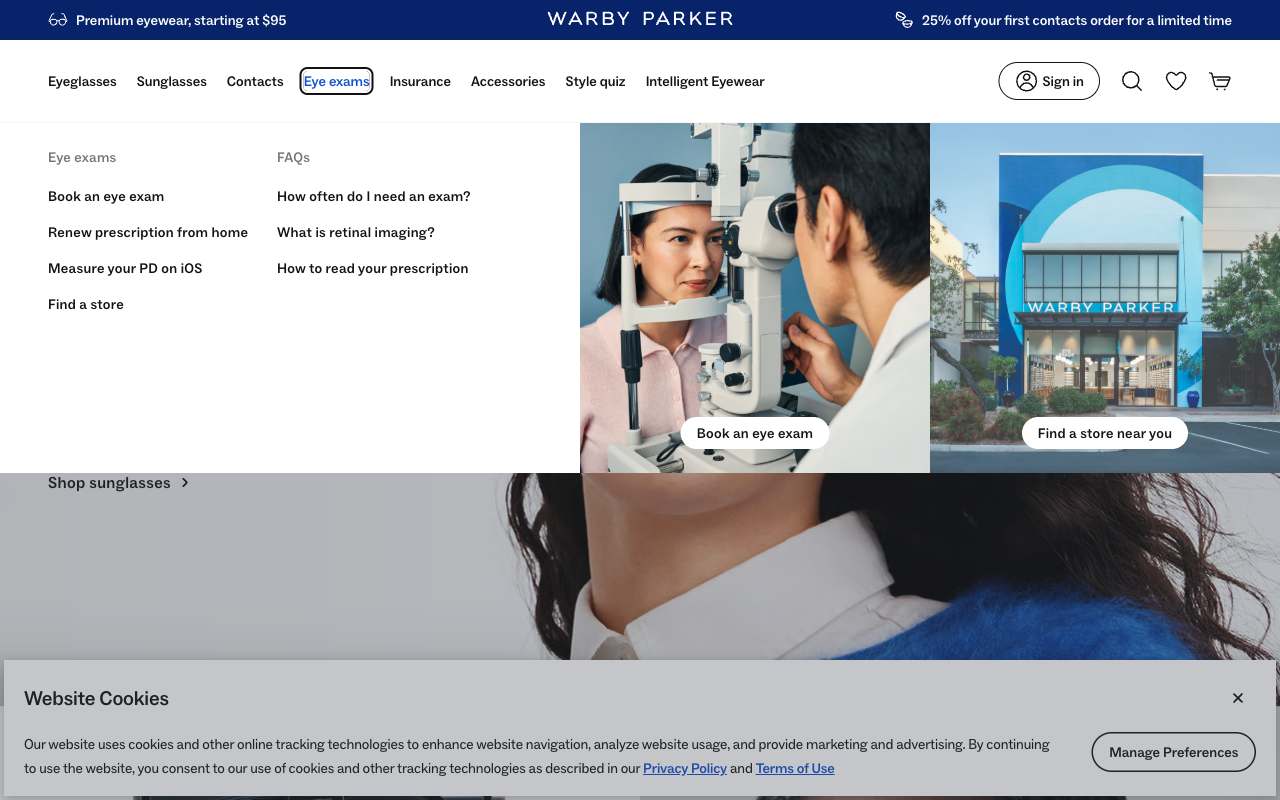Go to Style quiz

click(x=595, y=82)
